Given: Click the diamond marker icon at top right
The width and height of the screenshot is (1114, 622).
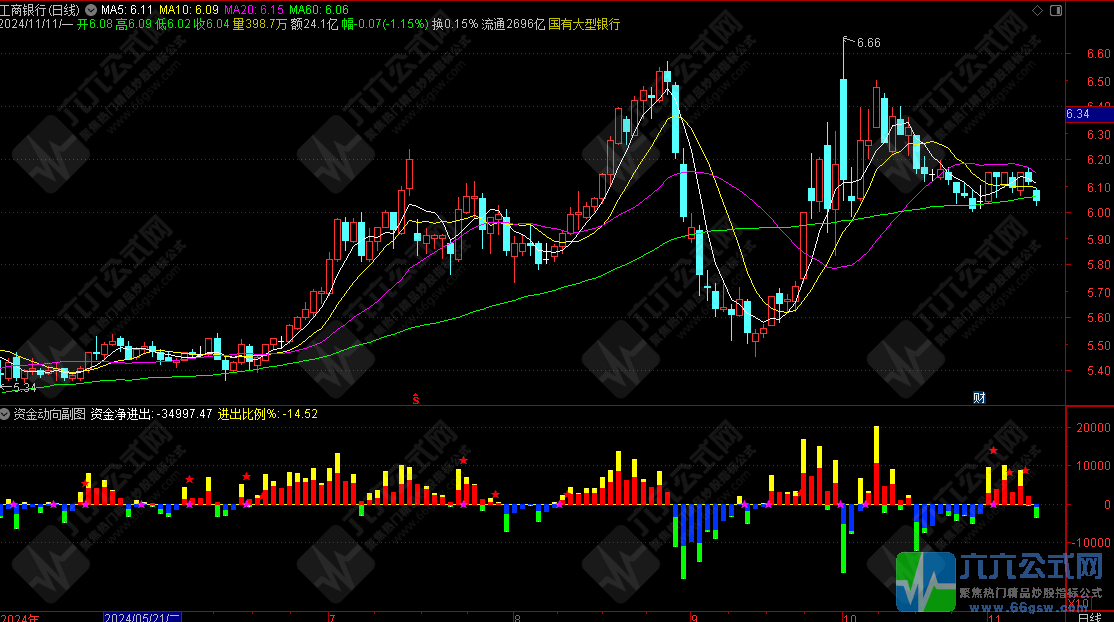Looking at the screenshot, I should 1037,10.
